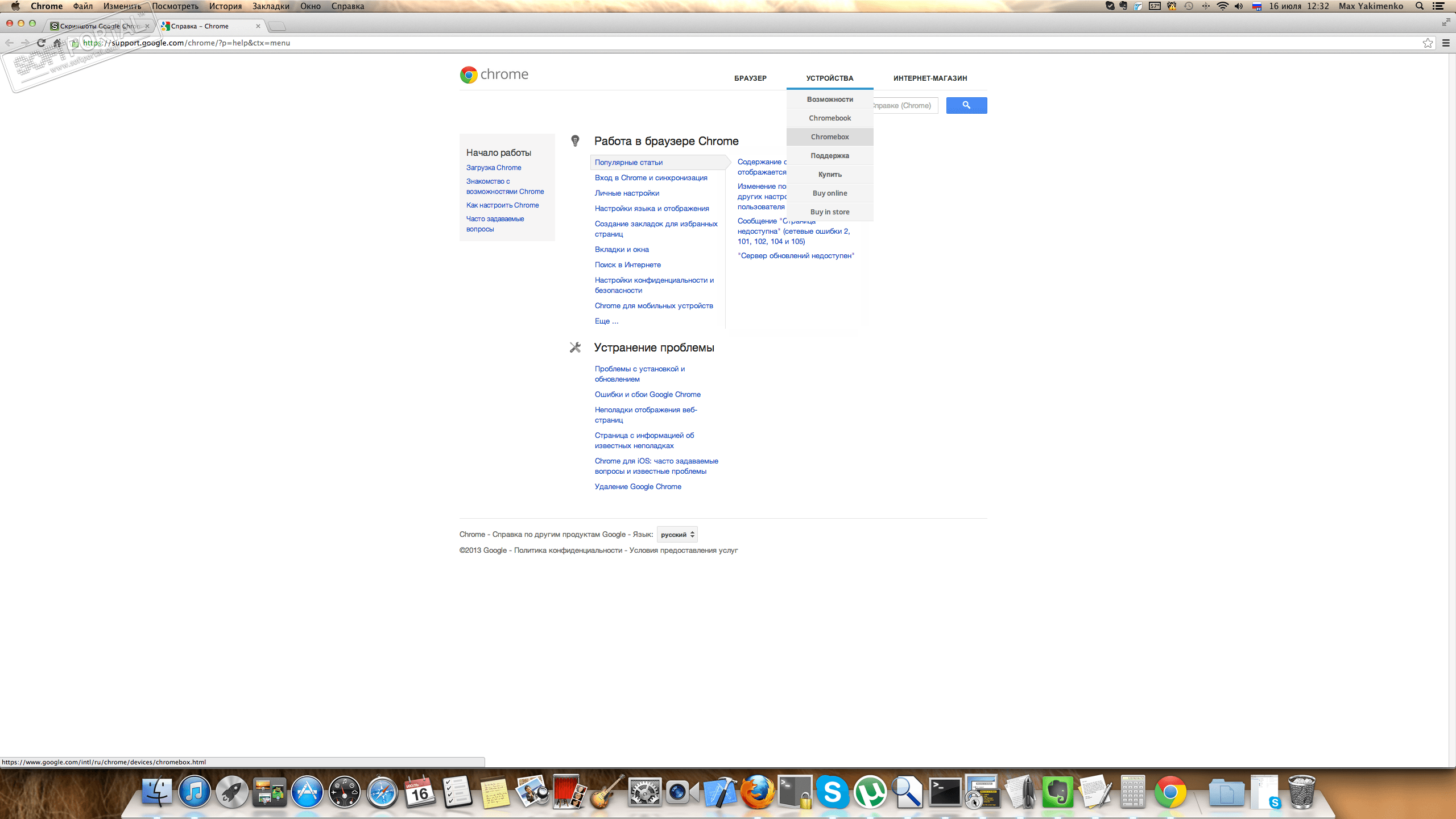The width and height of the screenshot is (1456, 819).
Task: Click the Spotlight search icon
Action: (x=1420, y=6)
